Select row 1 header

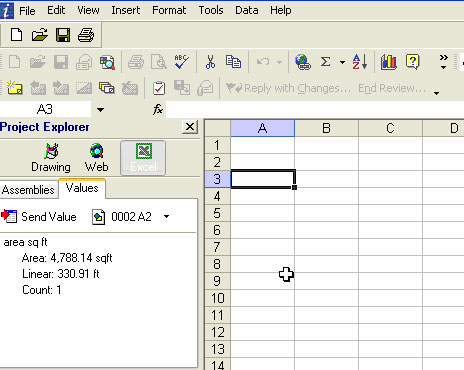coord(217,145)
